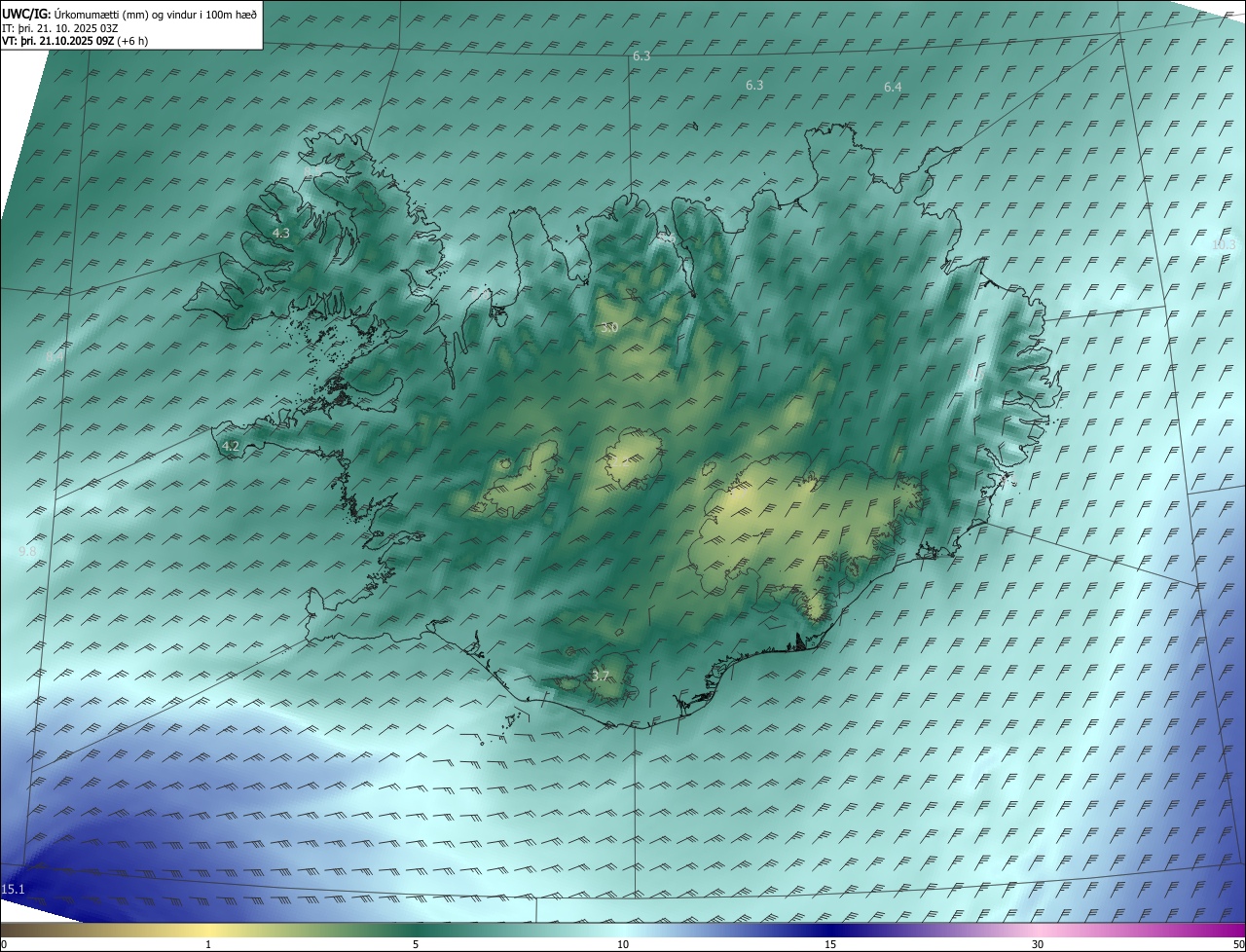This screenshot has height=952, width=1246.
Task: Click the 15.1 value in the dark blue area
Action: click(x=13, y=890)
